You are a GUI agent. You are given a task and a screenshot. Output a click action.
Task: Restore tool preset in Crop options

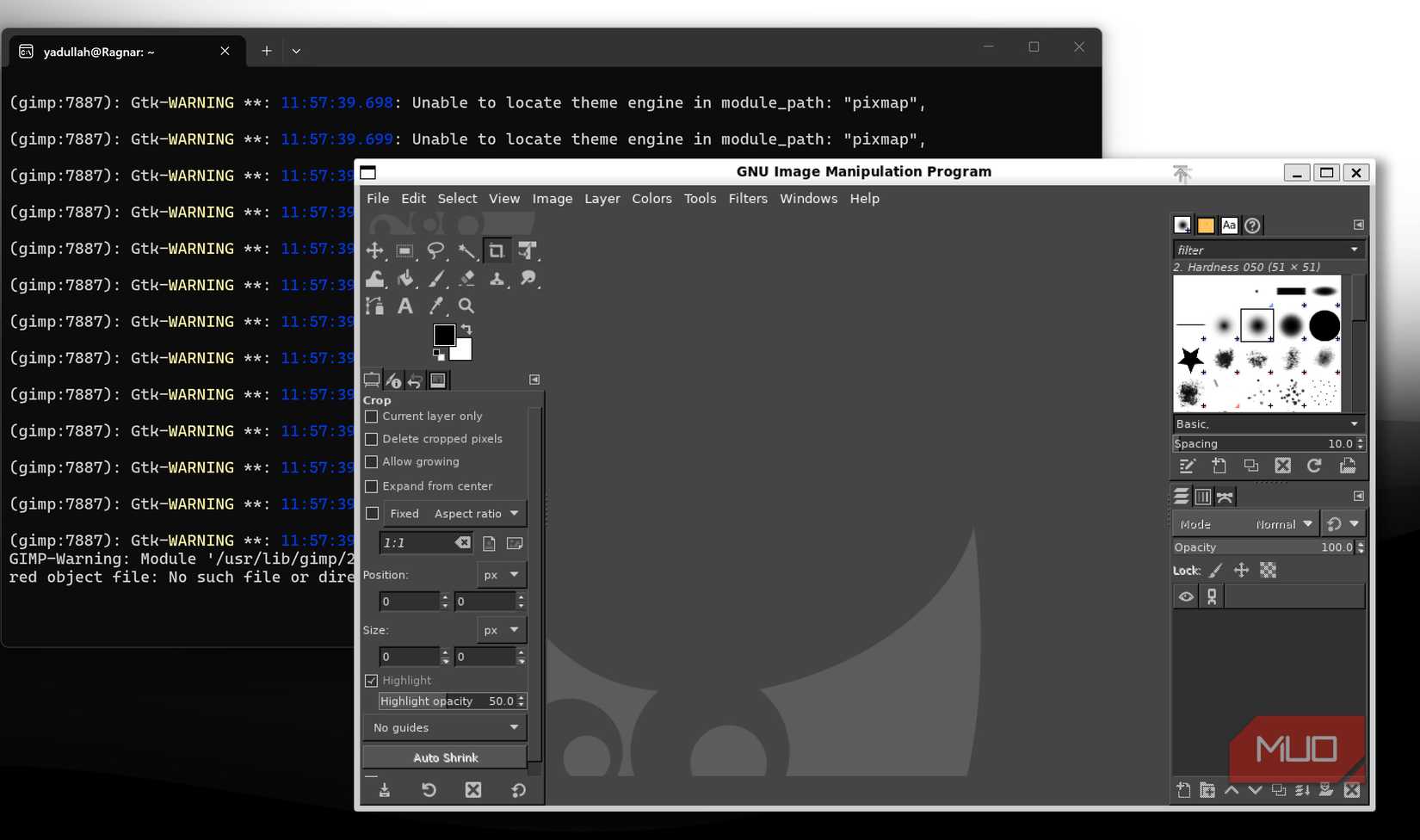tap(429, 790)
